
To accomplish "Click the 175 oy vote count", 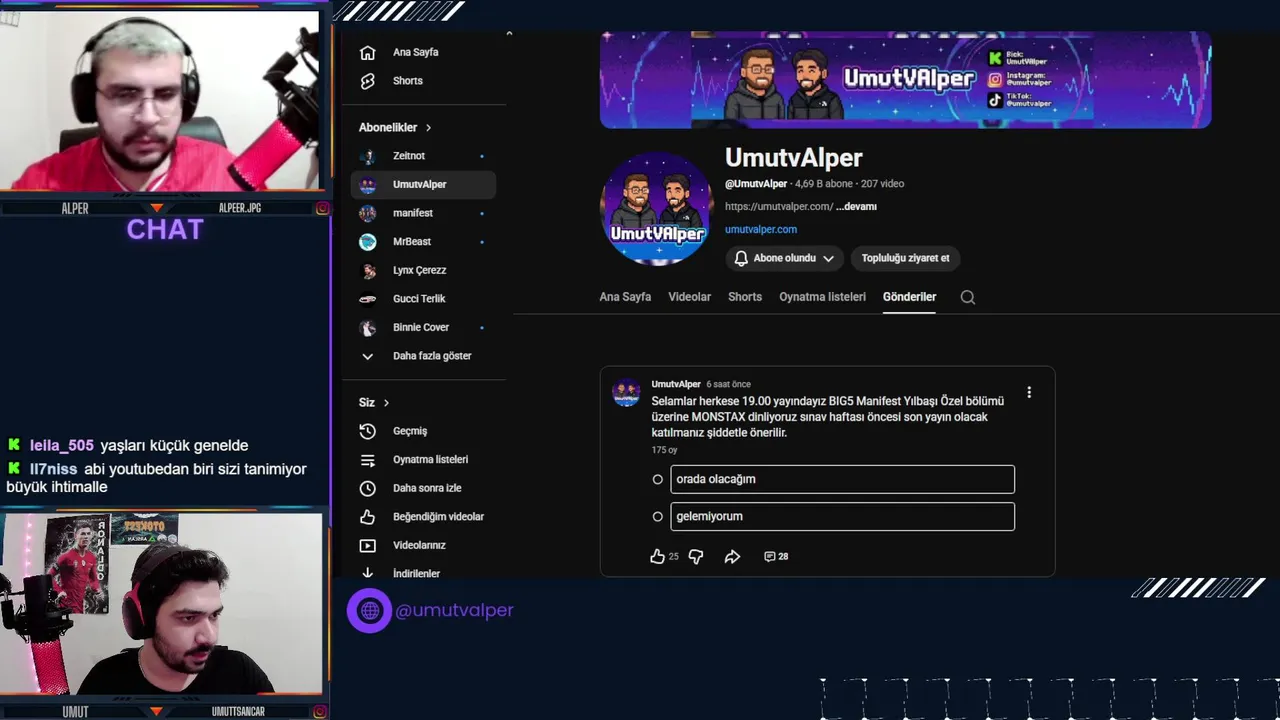I will point(665,451).
